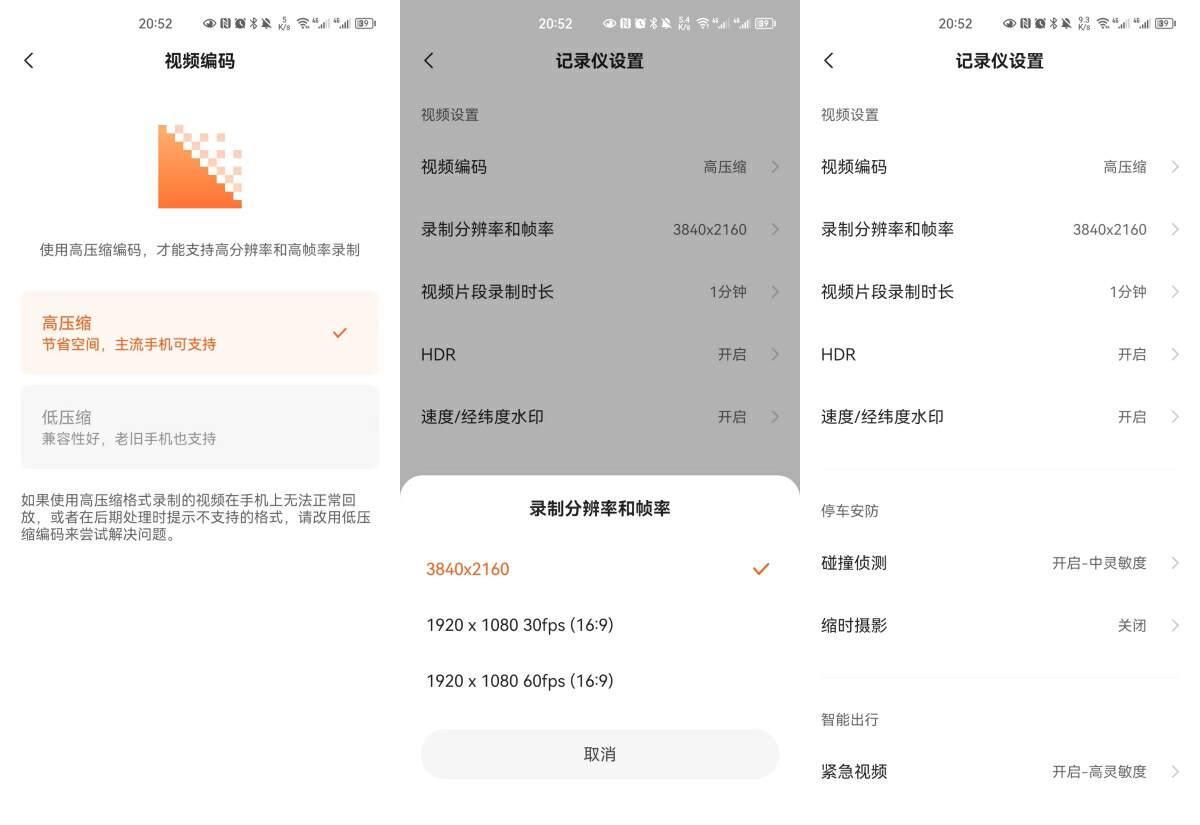
Task: Tap the back arrow on the 记录仪设置 page
Action: tap(428, 60)
